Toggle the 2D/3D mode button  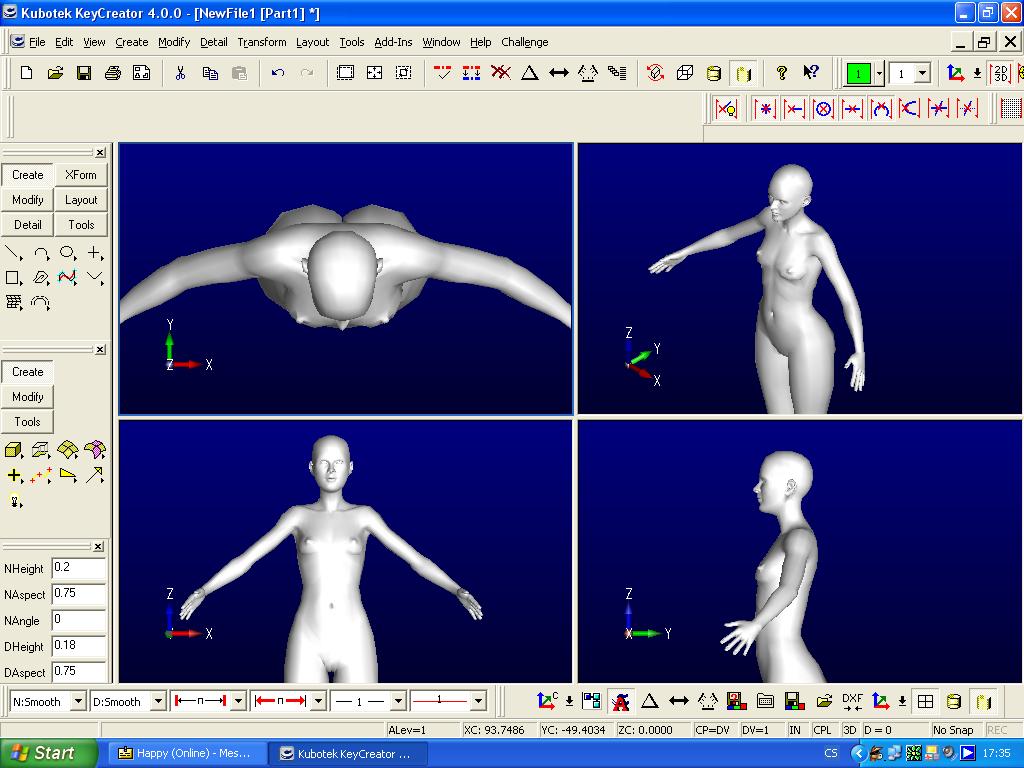pyautogui.click(x=1000, y=73)
